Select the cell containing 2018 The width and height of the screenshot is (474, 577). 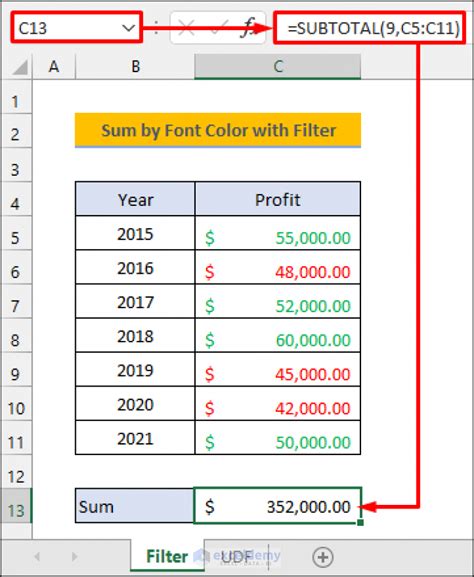point(135,336)
